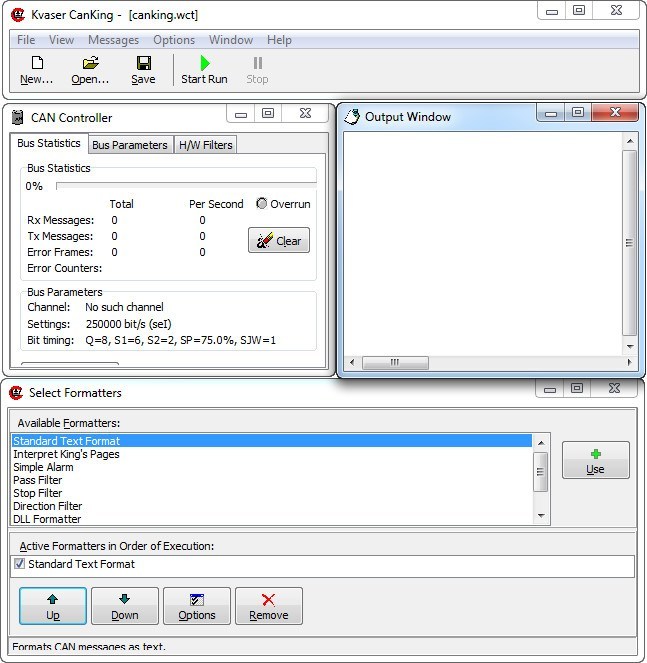
Task: Start the run with green play icon
Action: (x=205, y=63)
